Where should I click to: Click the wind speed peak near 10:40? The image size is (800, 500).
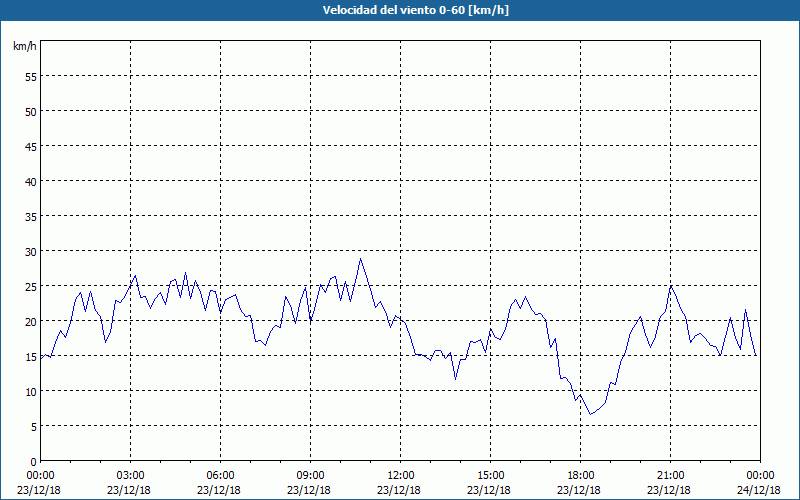(x=361, y=259)
